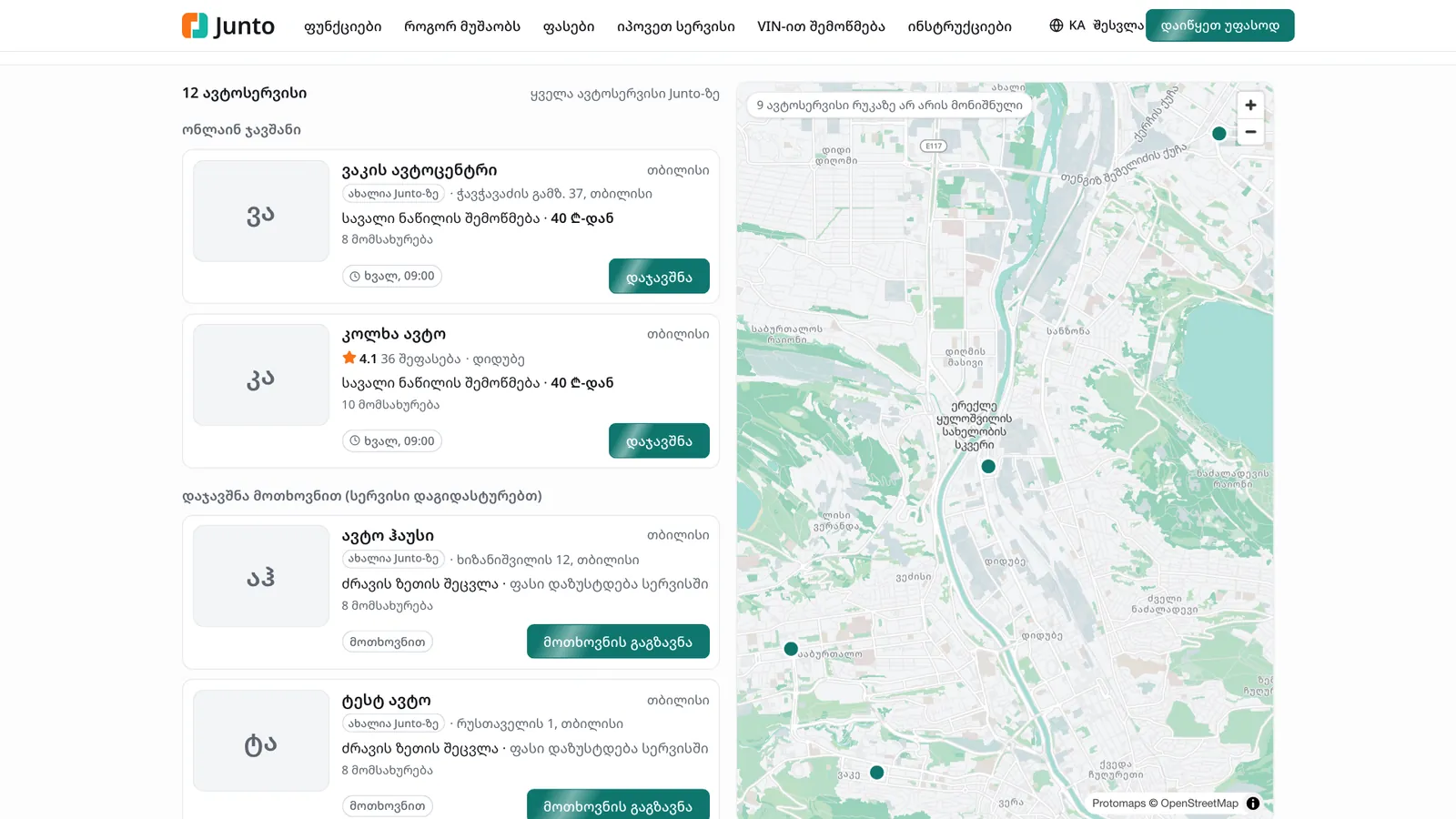This screenshot has width=1456, height=819.
Task: Click the კოლხა ავტო service title
Action: point(394,334)
